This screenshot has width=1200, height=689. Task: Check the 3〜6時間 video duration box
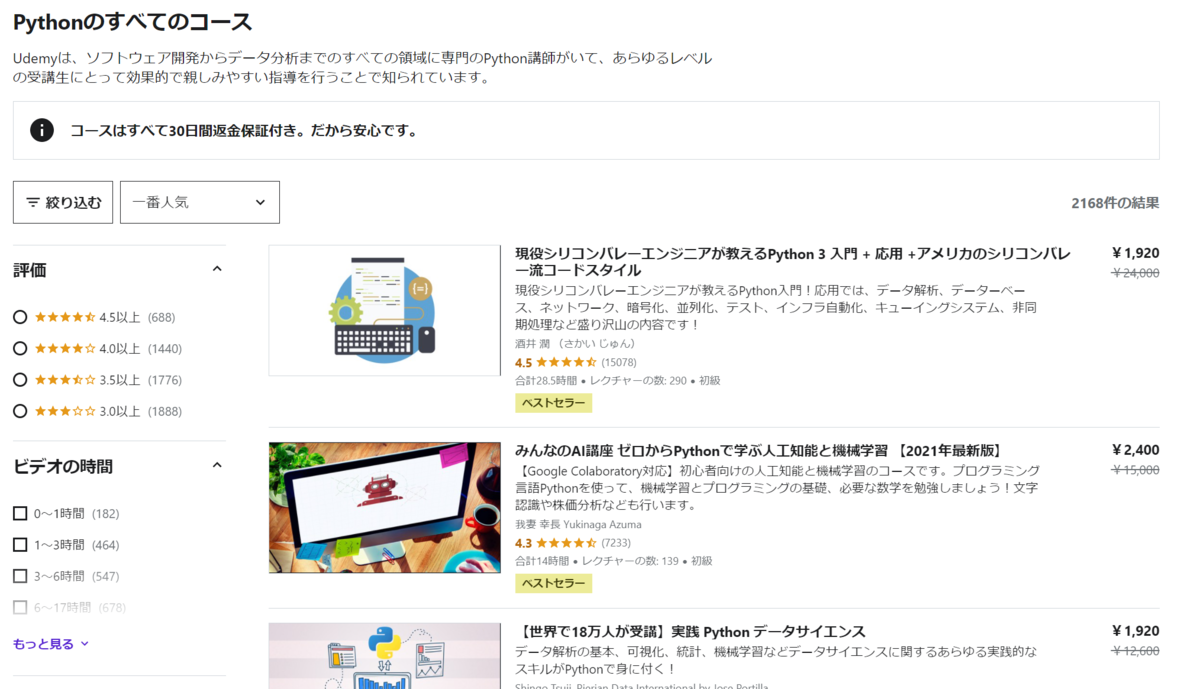click(20, 576)
